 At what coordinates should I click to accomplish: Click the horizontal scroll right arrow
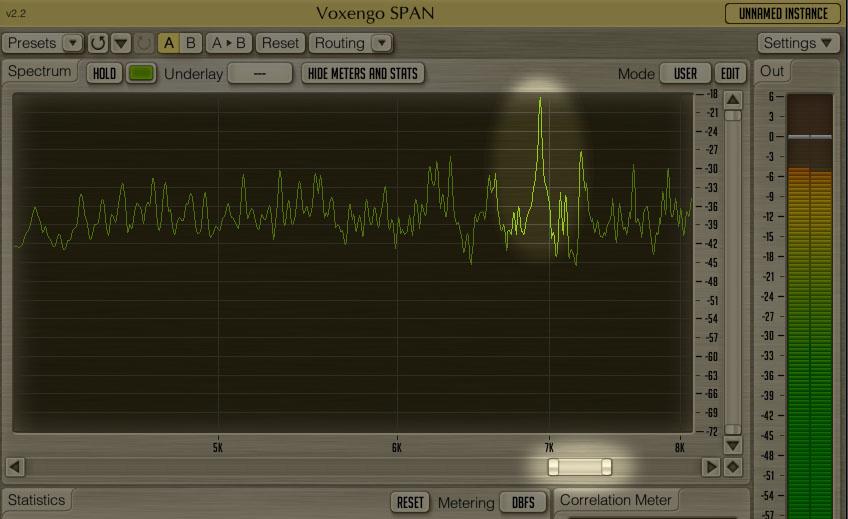coord(711,467)
